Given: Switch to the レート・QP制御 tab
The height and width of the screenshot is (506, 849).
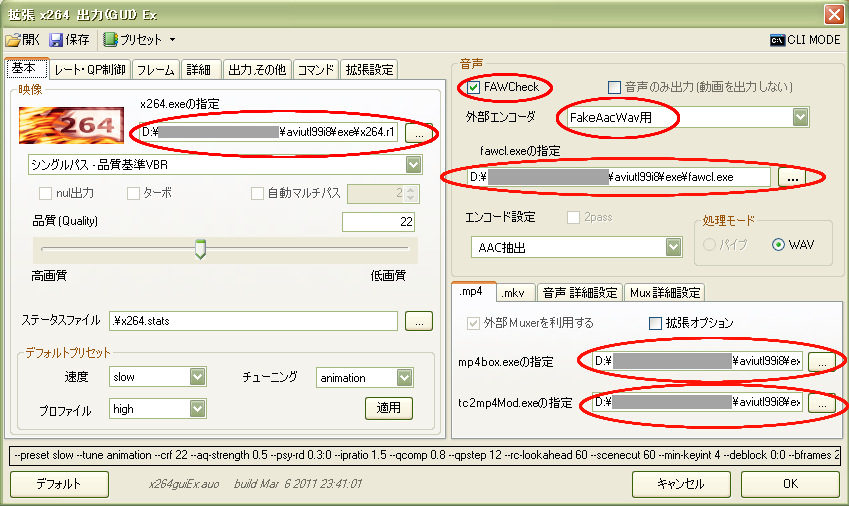Looking at the screenshot, I should 89,69.
